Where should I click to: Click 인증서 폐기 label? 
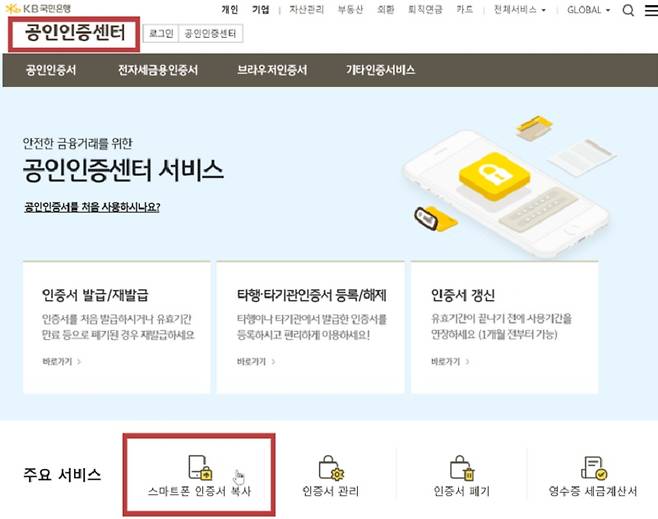point(462,491)
